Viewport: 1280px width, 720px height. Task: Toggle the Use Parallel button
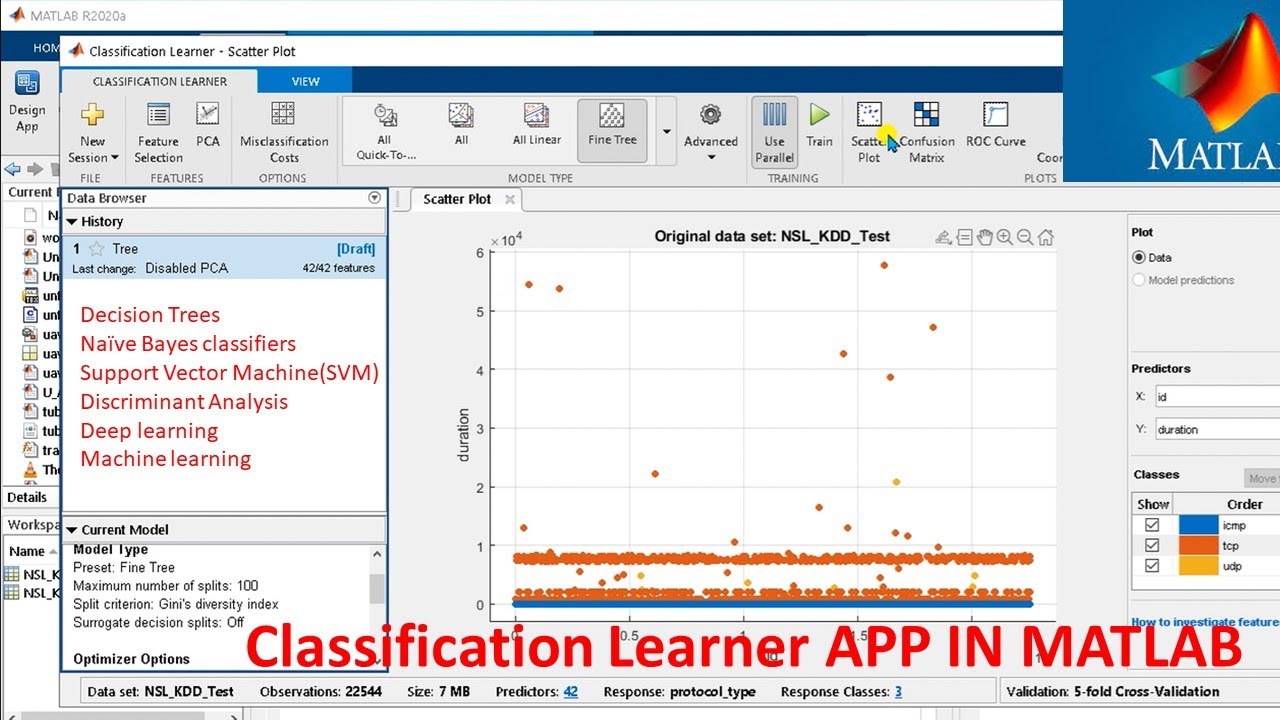coord(775,133)
